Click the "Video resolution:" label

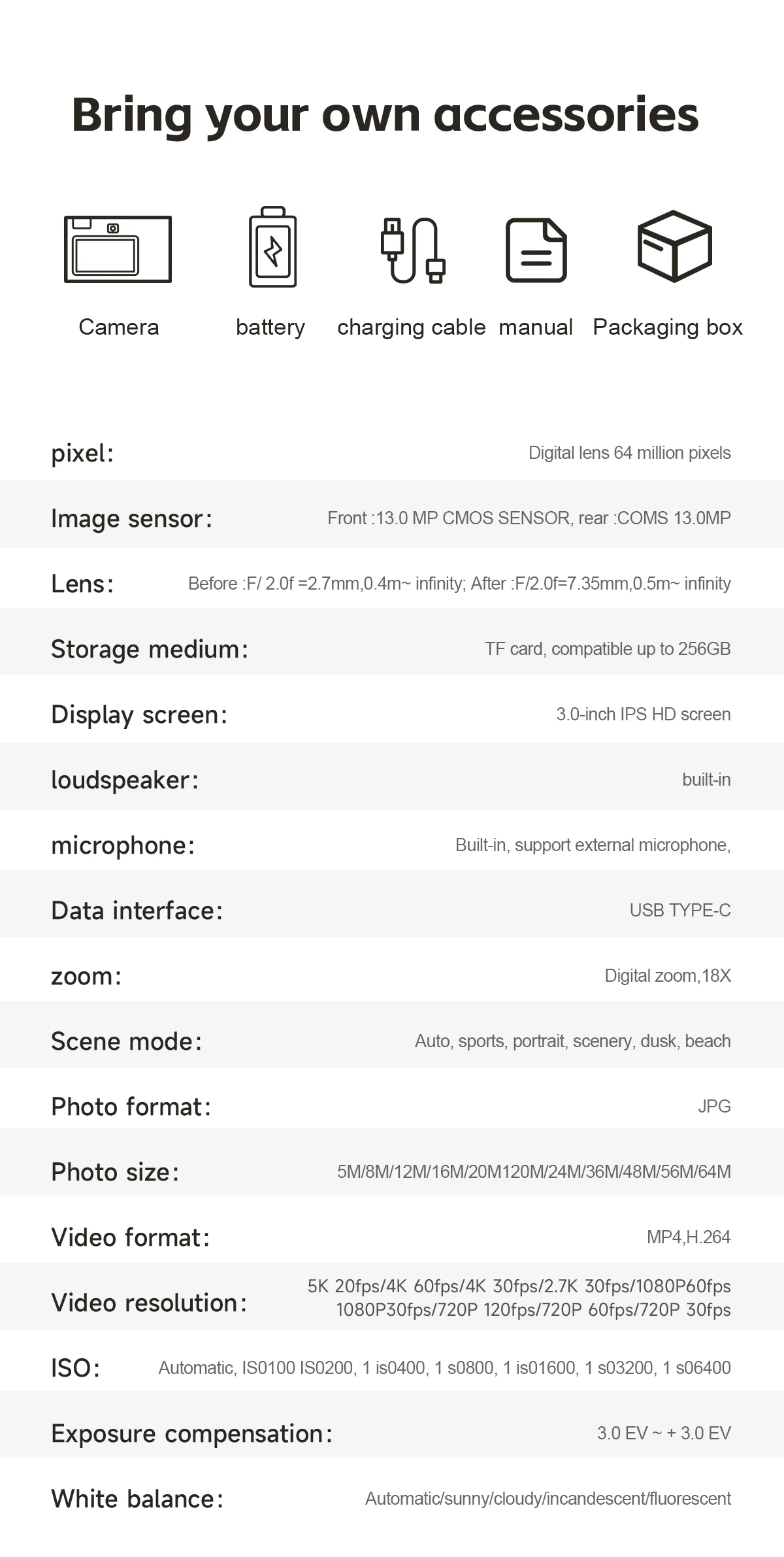[x=149, y=1303]
